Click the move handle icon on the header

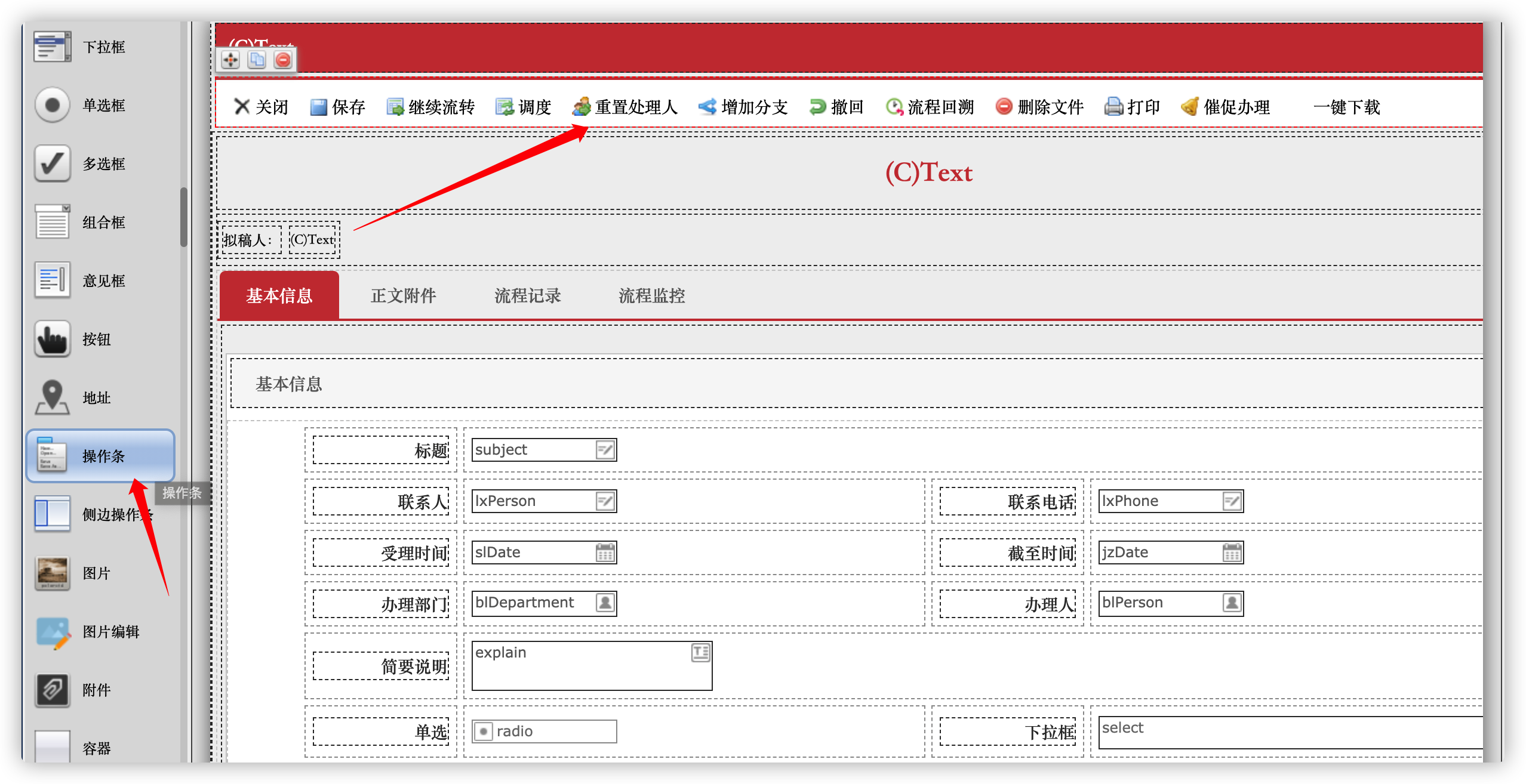click(230, 60)
